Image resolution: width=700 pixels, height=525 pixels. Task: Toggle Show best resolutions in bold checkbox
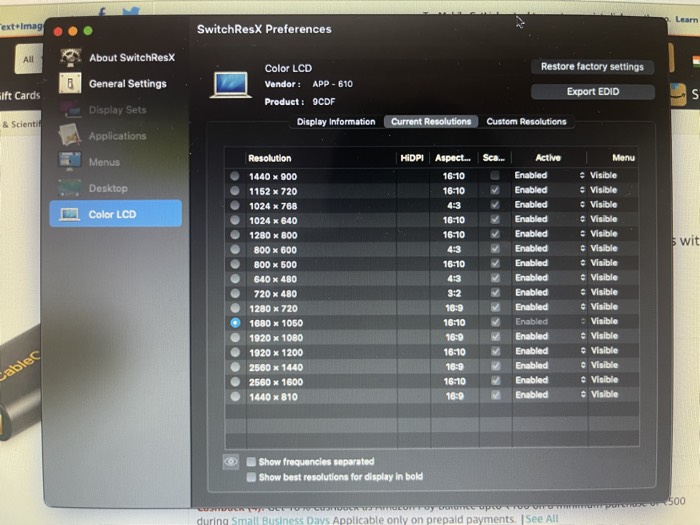pyautogui.click(x=251, y=477)
